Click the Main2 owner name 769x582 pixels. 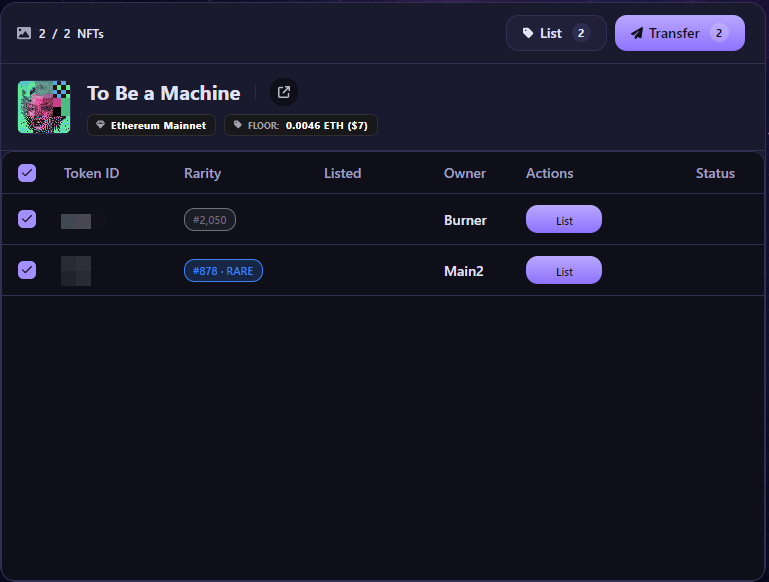[x=464, y=271]
